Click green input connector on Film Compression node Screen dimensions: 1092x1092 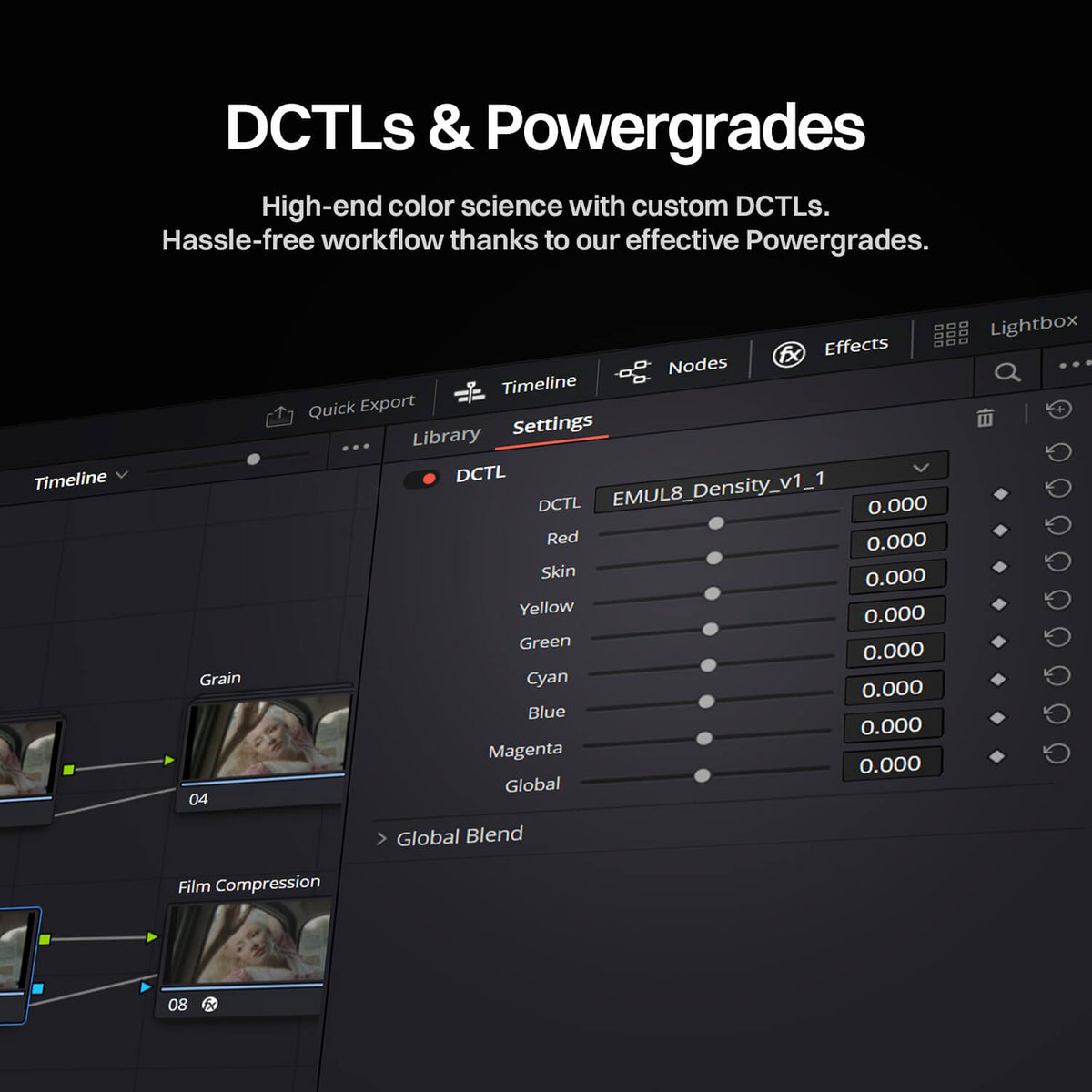(x=152, y=937)
